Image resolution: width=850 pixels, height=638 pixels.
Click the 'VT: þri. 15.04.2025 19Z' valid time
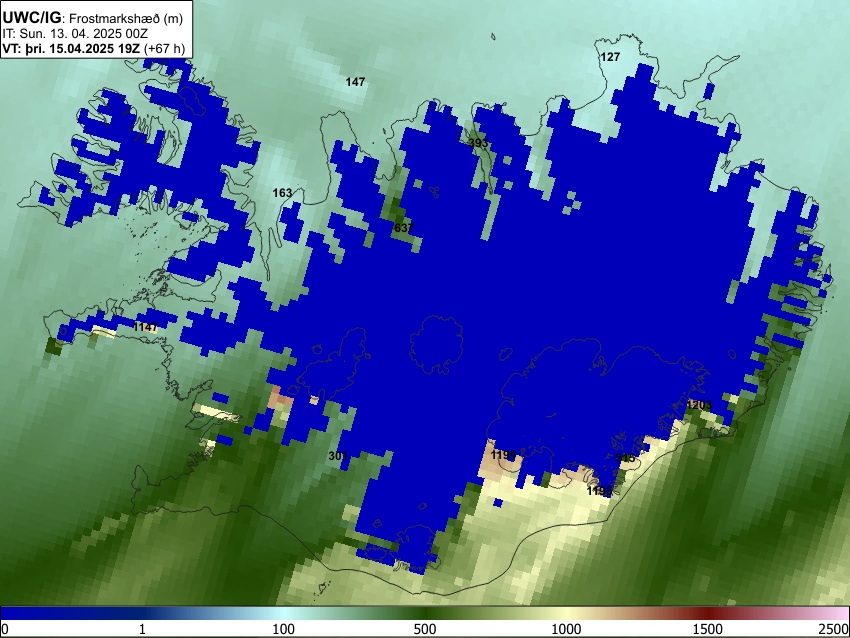[x=73, y=48]
